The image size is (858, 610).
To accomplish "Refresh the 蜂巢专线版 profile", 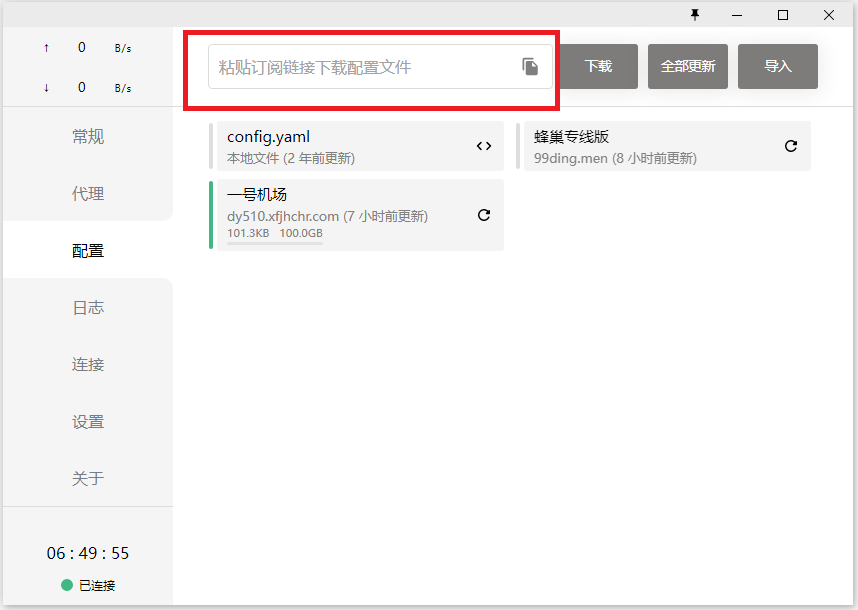I will tap(791, 146).
